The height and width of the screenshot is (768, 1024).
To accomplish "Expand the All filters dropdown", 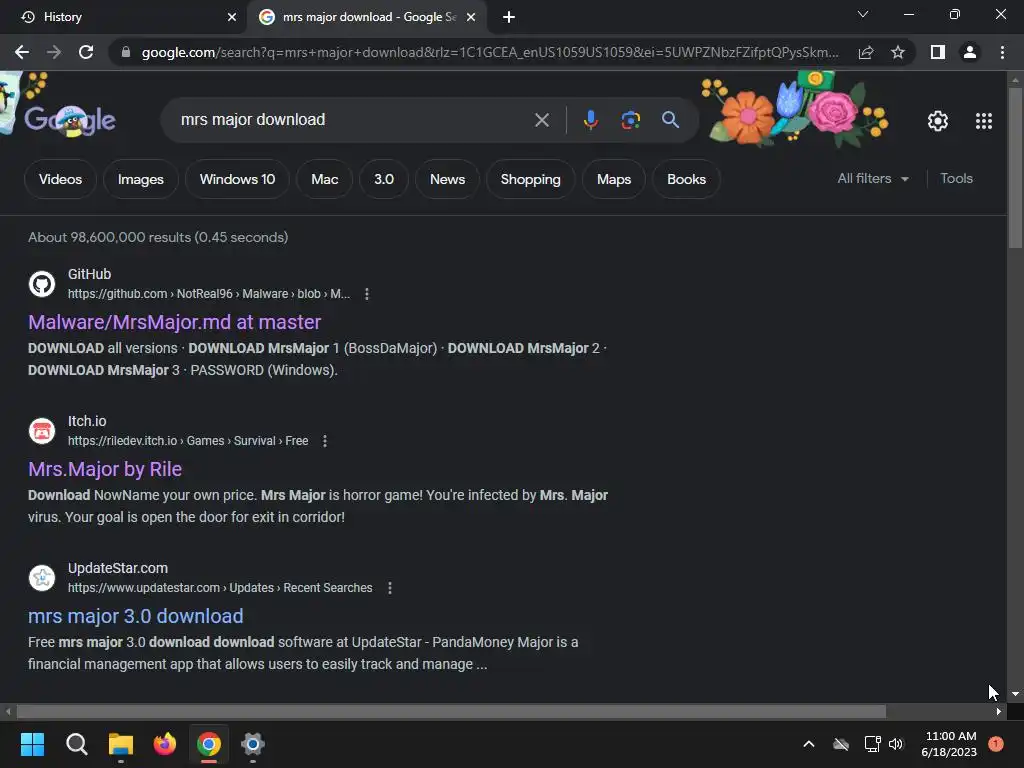I will 873,178.
